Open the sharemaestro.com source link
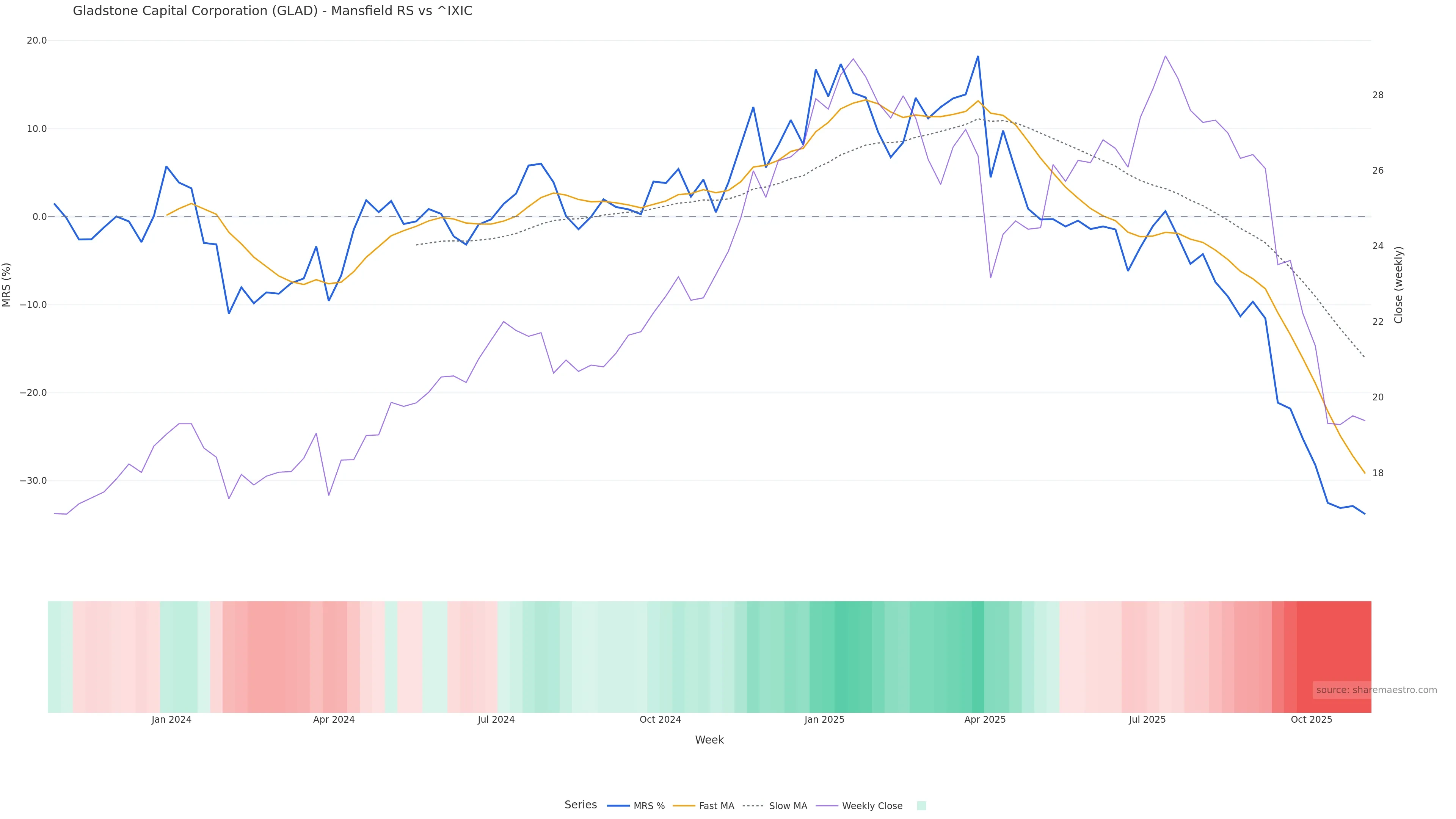The width and height of the screenshot is (1456, 819). tap(1376, 690)
